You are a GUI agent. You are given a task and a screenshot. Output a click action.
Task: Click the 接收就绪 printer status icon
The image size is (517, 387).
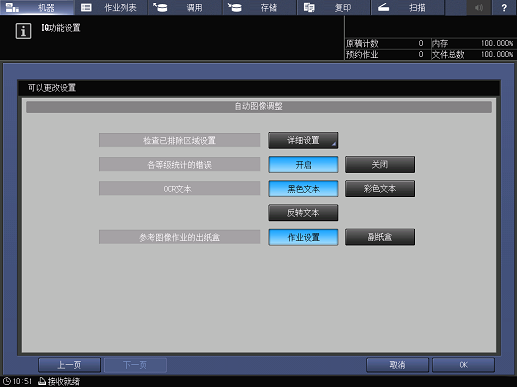42,381
